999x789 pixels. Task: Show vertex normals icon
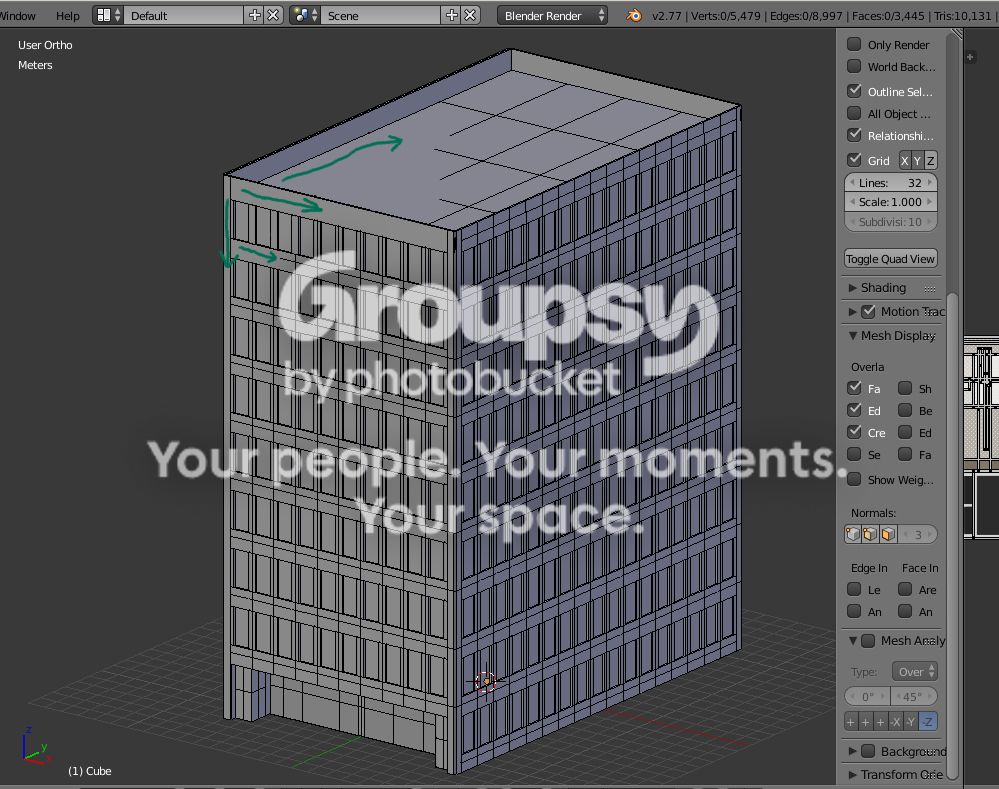tap(852, 534)
